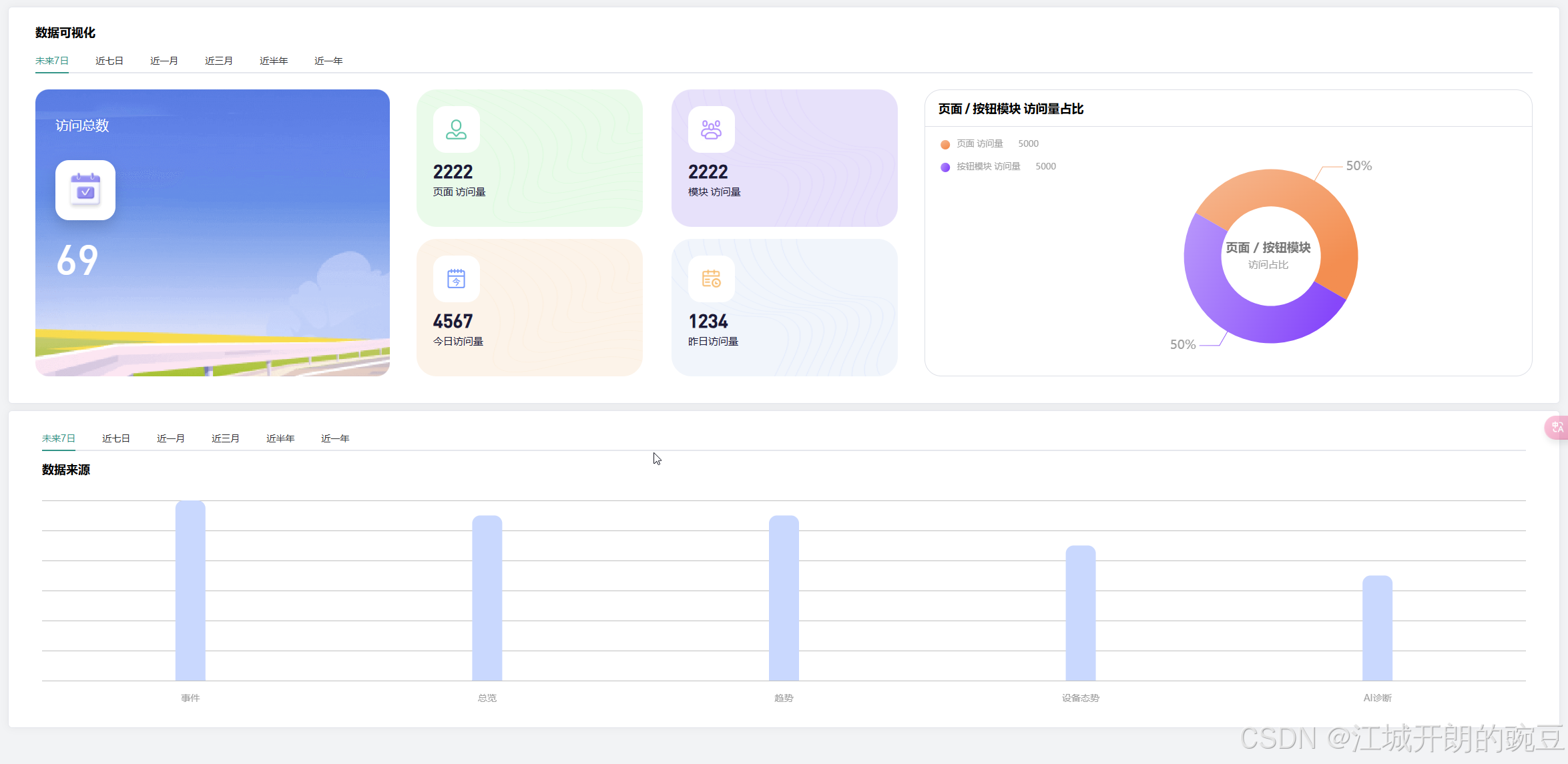Click the group users icon above 模块 访问量
The image size is (1568, 764).
click(x=711, y=129)
